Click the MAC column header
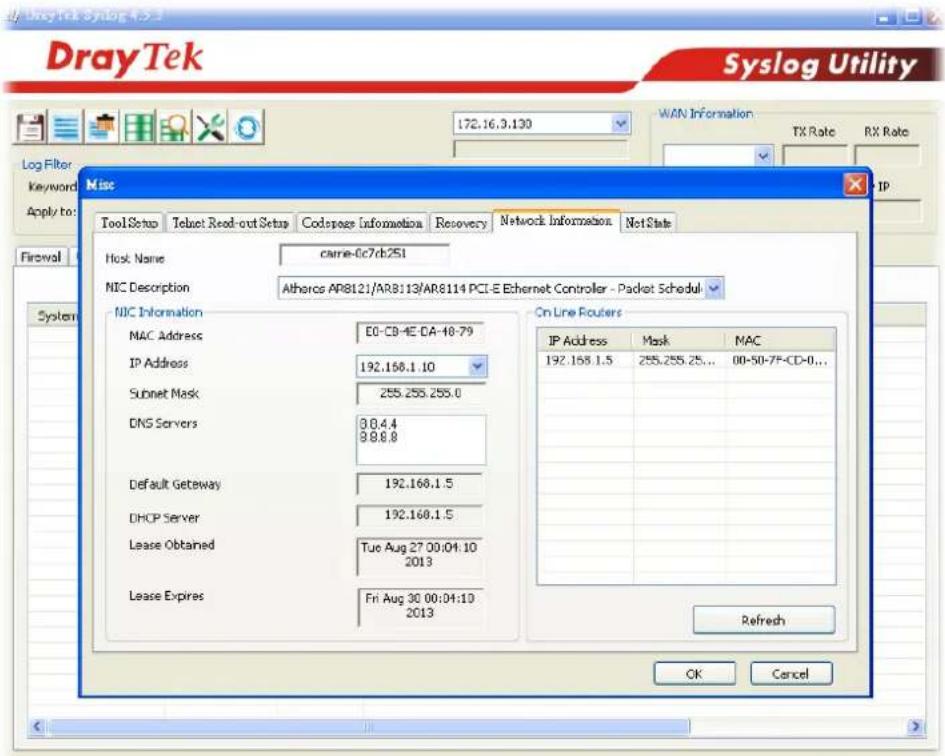This screenshot has width=945, height=756. click(x=780, y=341)
